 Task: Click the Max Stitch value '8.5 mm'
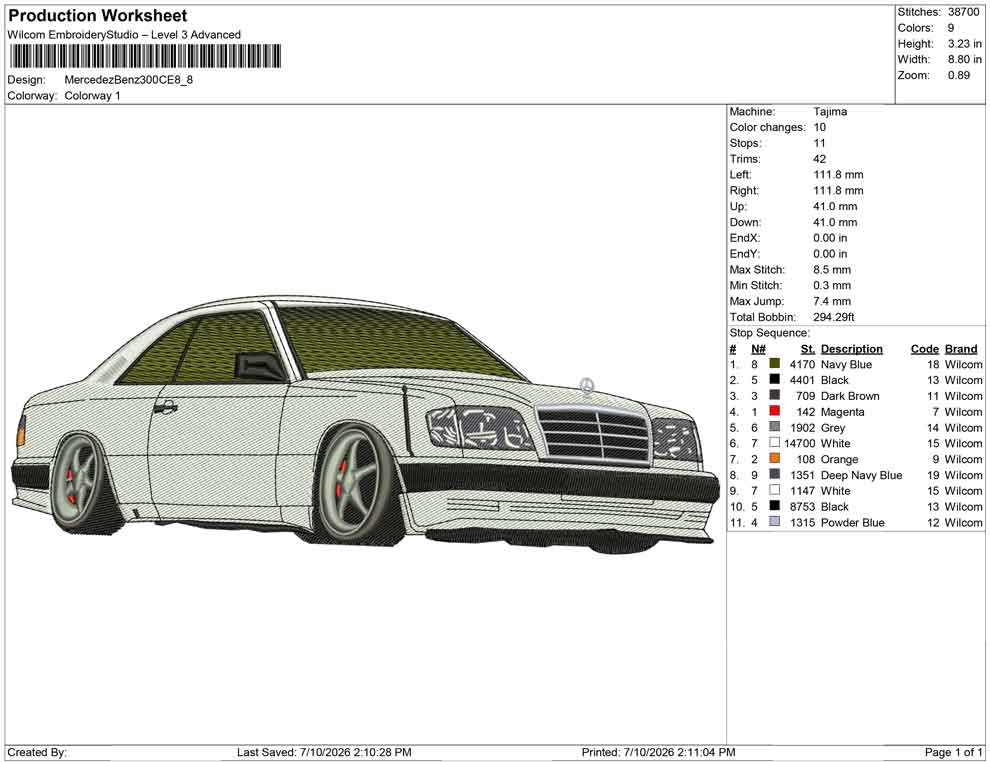click(x=832, y=270)
